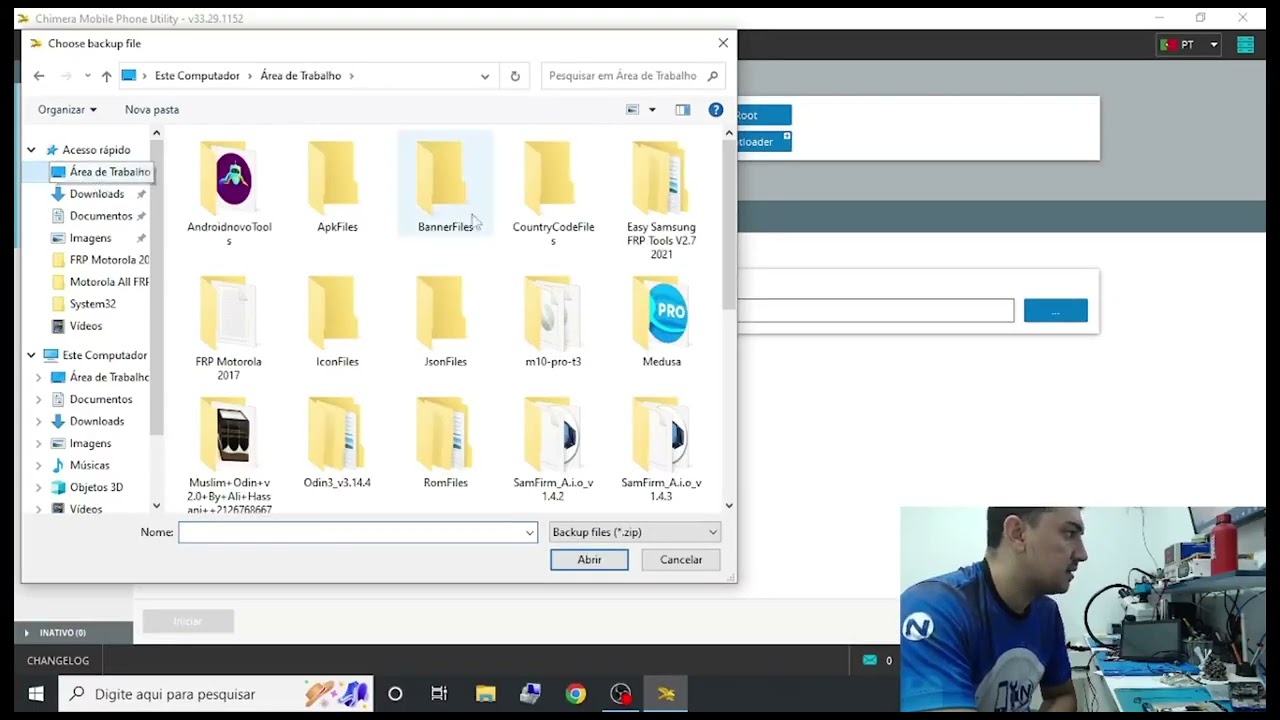Viewport: 1280px width, 720px height.
Task: Open the SamFirm_A.i.o_v1.4.2 folder
Action: [x=553, y=449]
